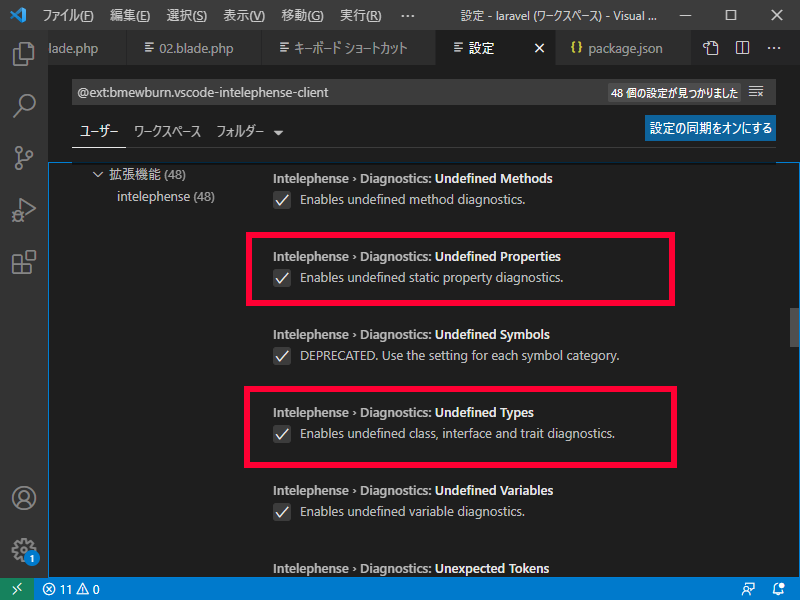Click the Undefined Symbols setting title

pos(411,335)
